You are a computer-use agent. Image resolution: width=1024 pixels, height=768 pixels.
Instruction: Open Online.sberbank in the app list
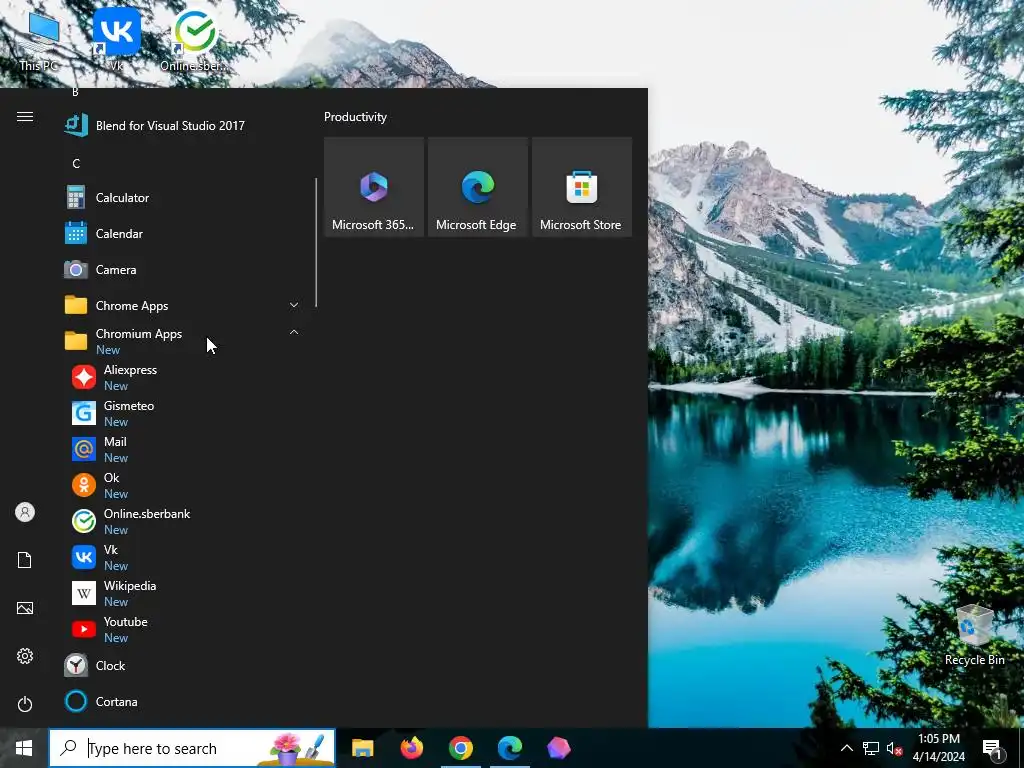pos(183,520)
